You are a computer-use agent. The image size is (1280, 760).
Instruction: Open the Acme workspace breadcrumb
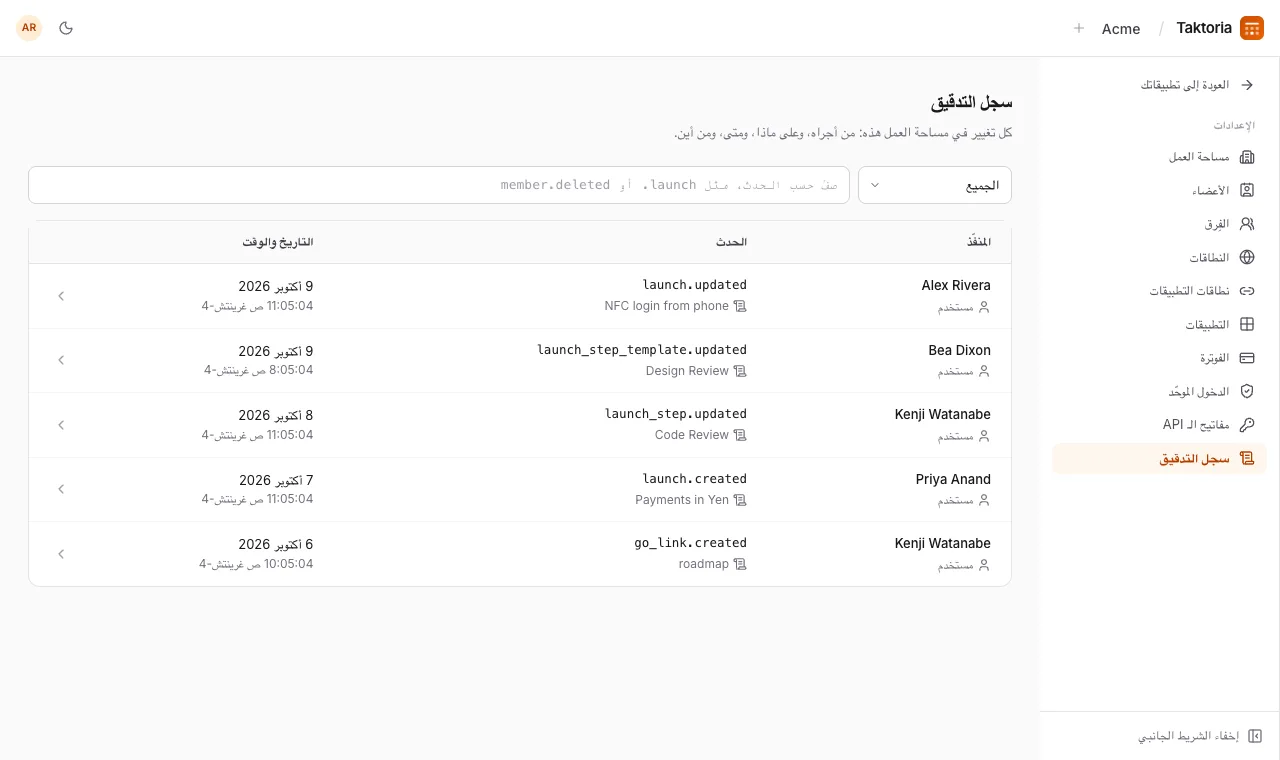[1121, 29]
